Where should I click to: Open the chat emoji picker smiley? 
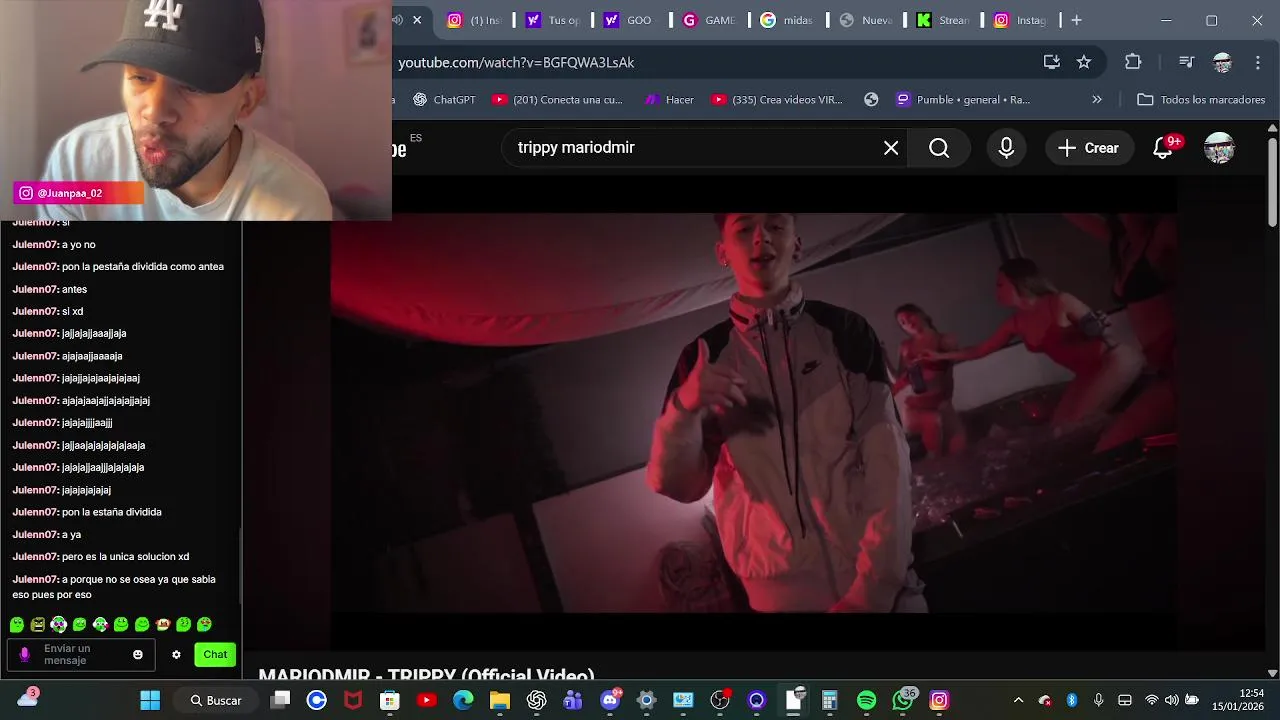(138, 655)
